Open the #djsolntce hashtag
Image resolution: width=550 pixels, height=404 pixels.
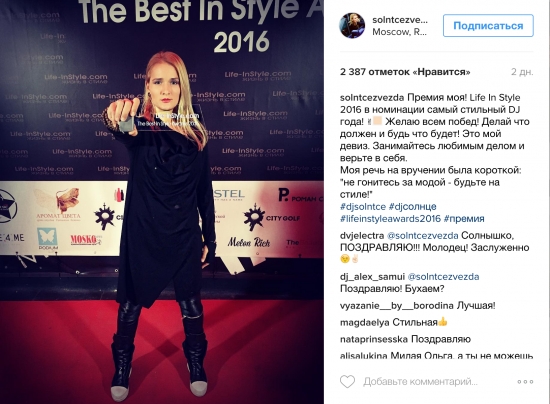(363, 207)
